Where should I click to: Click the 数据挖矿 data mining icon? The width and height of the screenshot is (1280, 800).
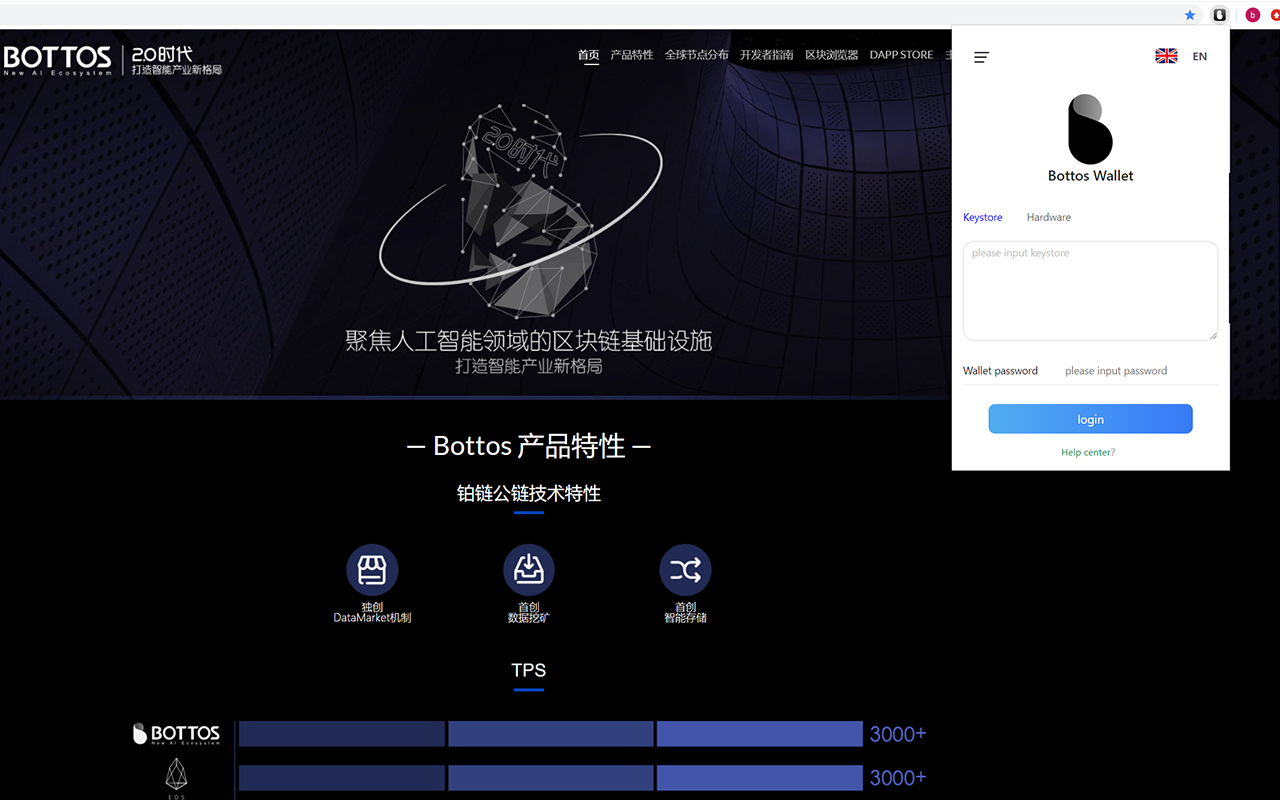tap(528, 568)
